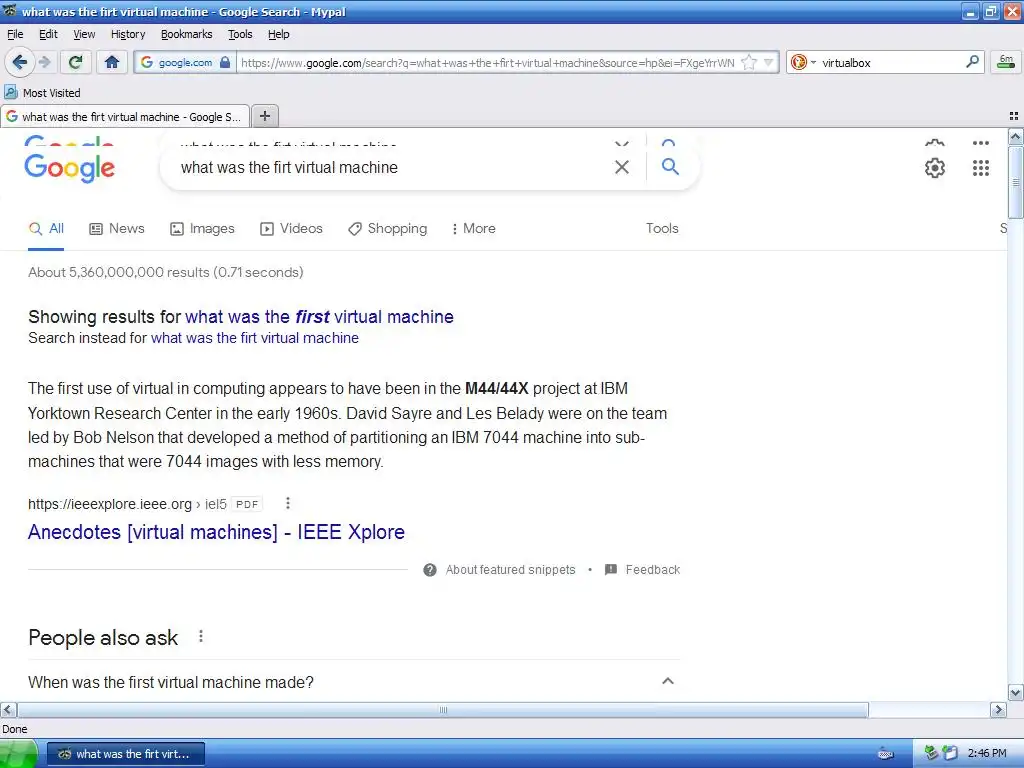Collapse 'When was the first virtual machine made?'
Viewport: 1024px width, 768px height.
point(667,681)
